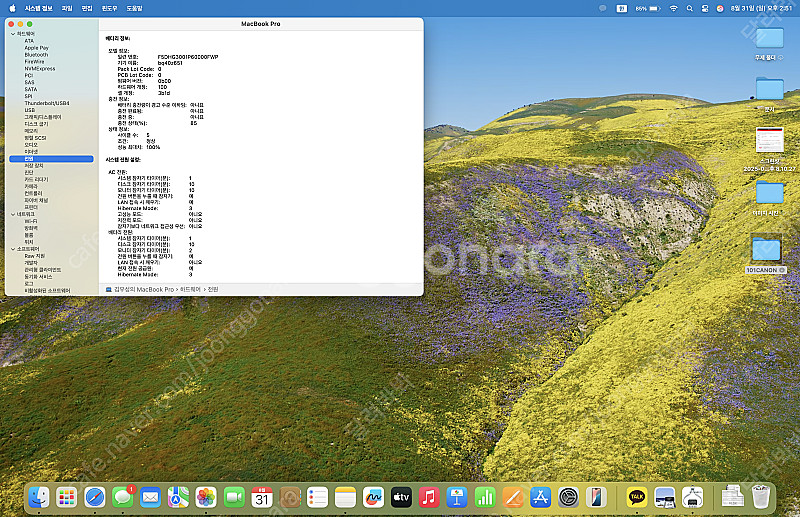Launch KakaoTalk from the Dock
The image size is (800, 517).
637,497
